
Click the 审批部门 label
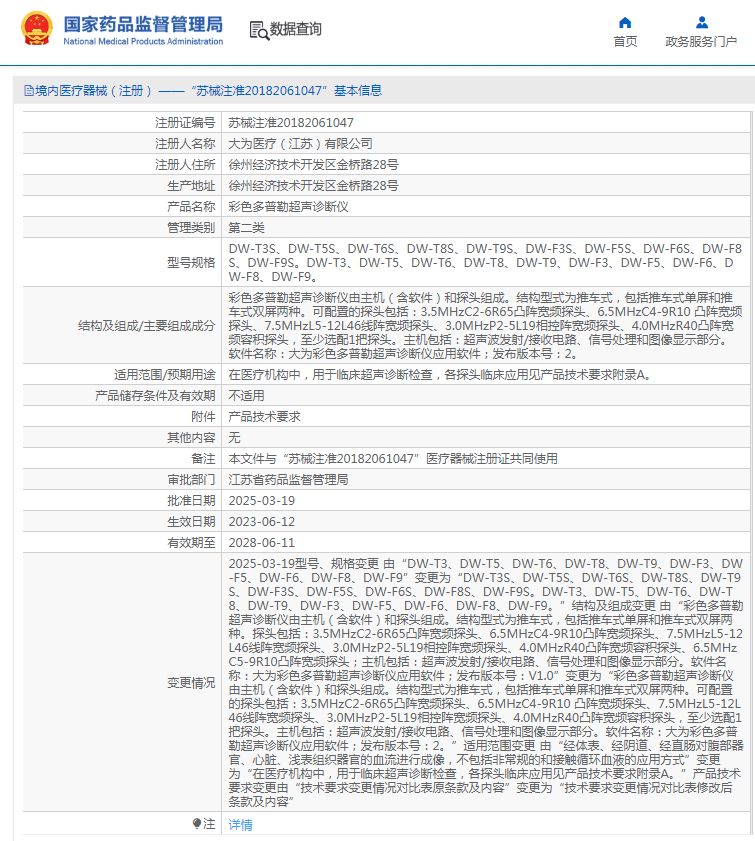tap(191, 479)
